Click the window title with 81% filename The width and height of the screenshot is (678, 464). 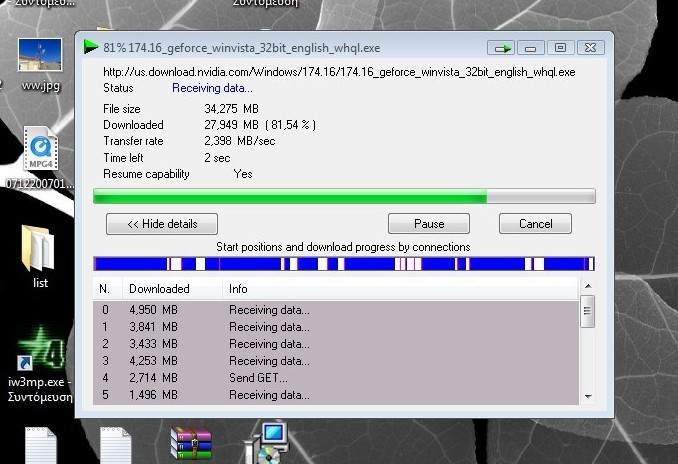coord(241,48)
